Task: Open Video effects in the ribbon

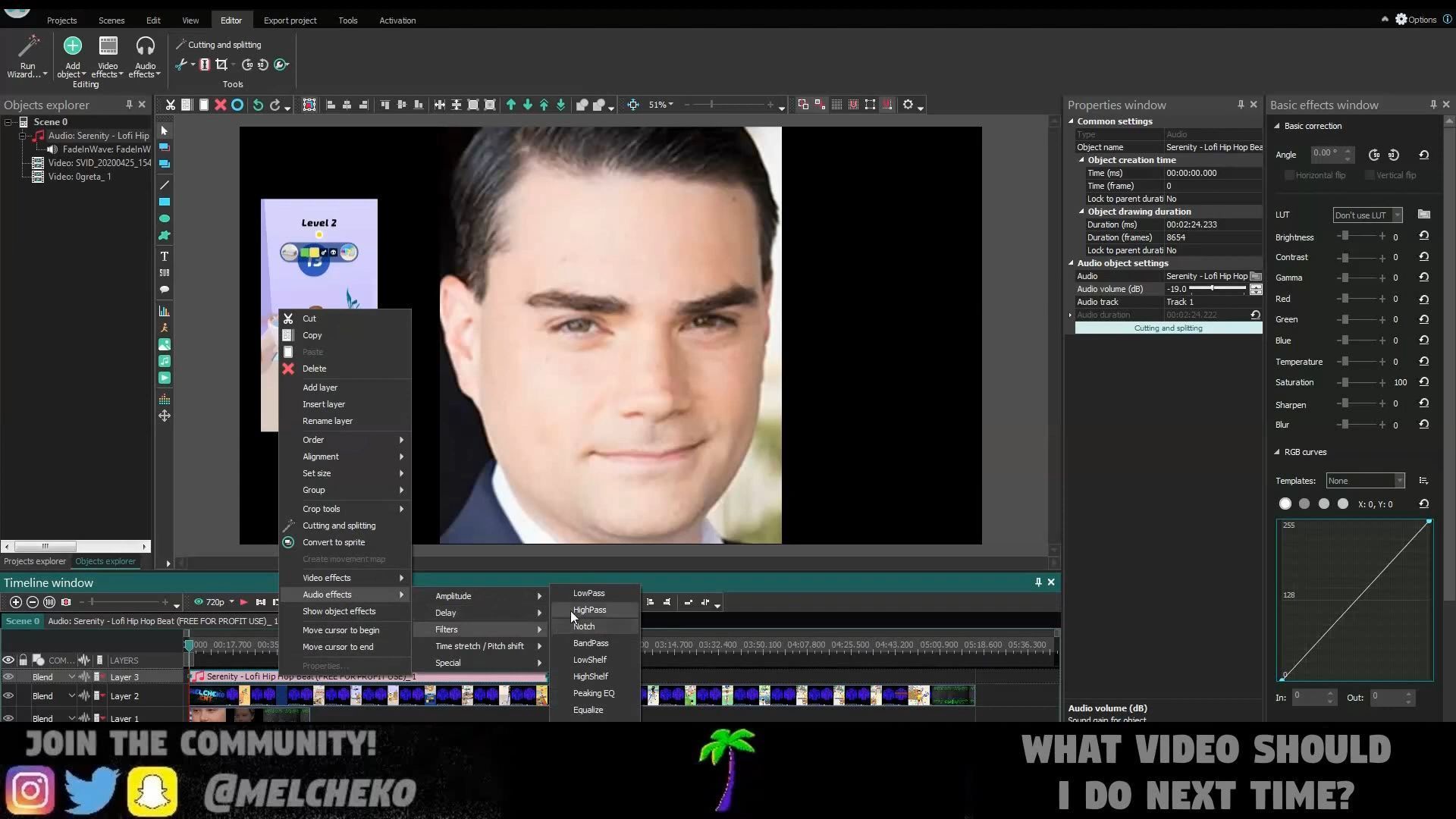Action: tap(108, 57)
